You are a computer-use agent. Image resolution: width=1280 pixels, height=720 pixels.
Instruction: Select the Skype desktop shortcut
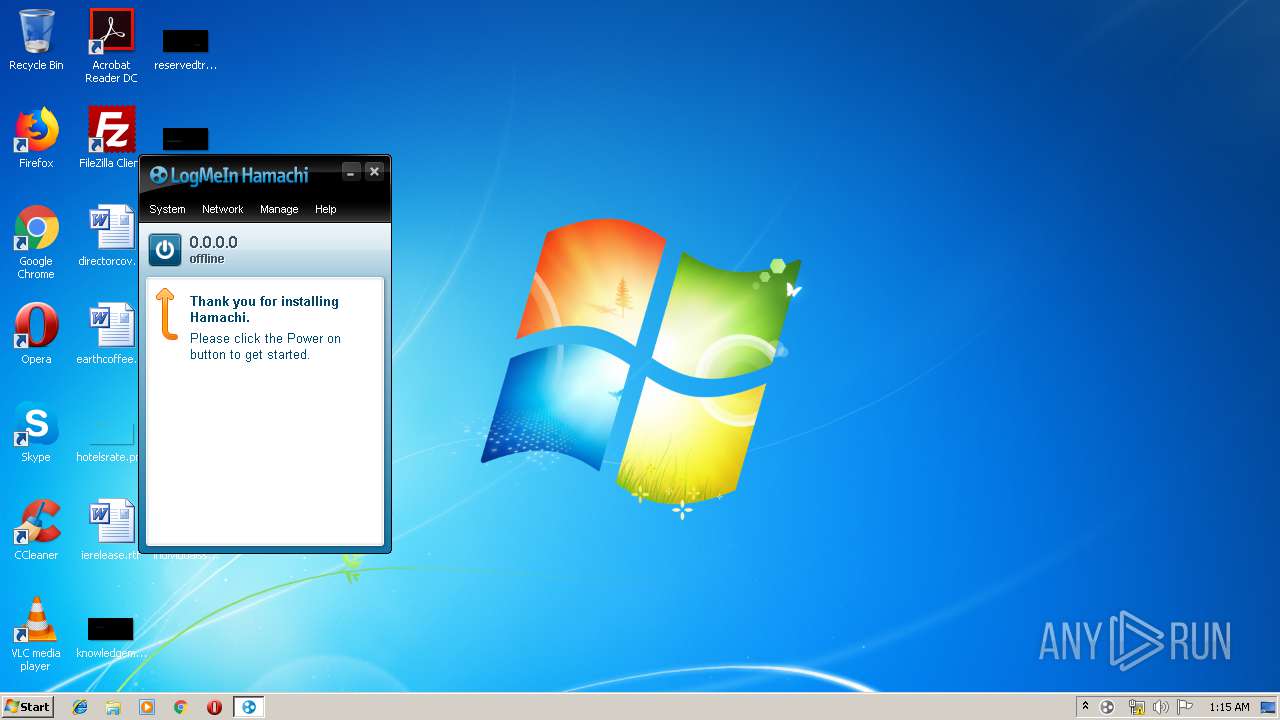(x=36, y=432)
